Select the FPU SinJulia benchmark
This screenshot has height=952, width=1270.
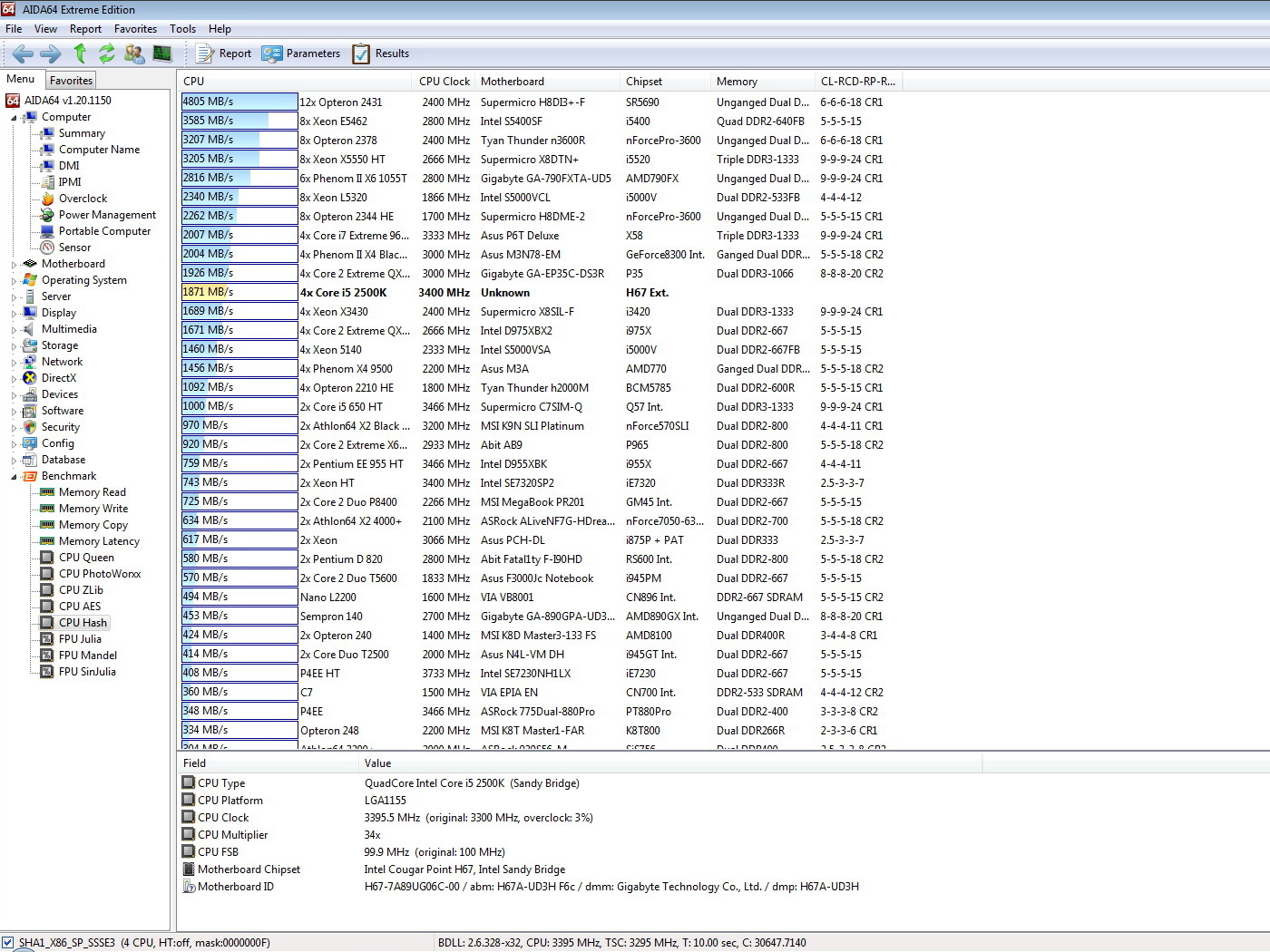coord(87,672)
